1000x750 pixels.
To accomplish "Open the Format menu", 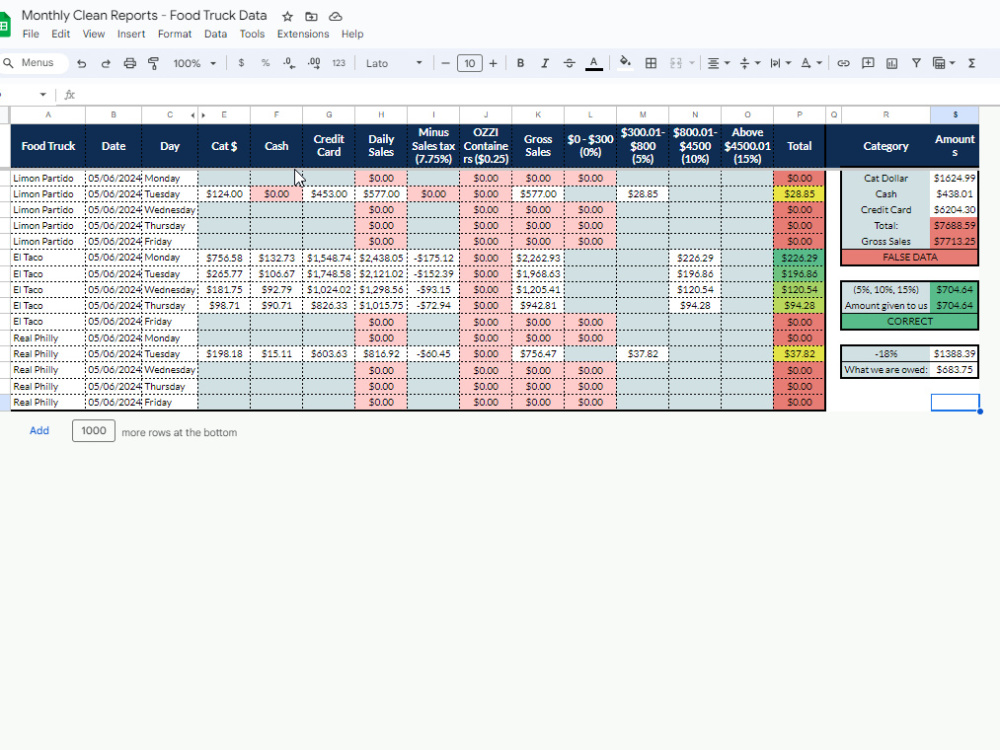I will tap(175, 34).
